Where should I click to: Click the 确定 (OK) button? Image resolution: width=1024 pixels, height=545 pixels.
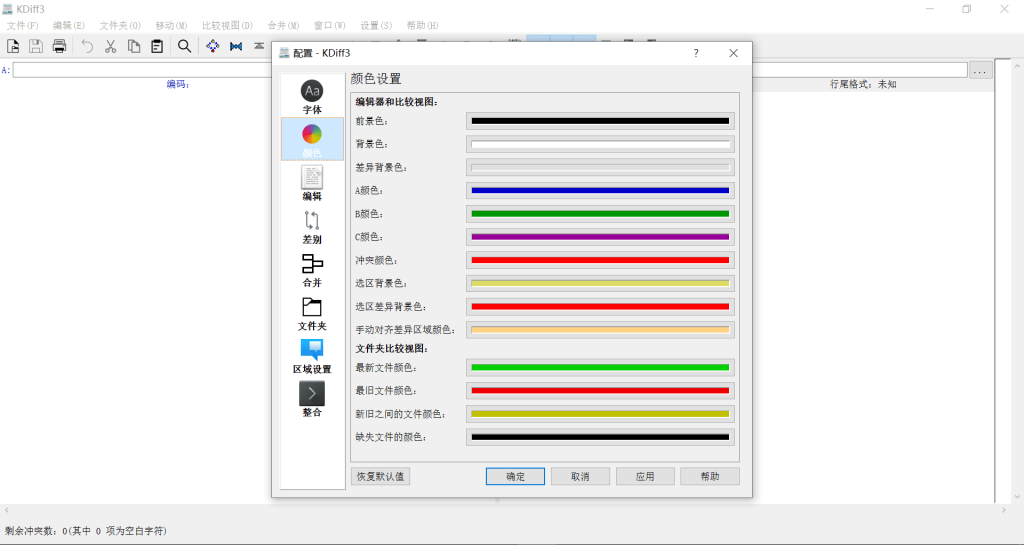click(x=515, y=476)
